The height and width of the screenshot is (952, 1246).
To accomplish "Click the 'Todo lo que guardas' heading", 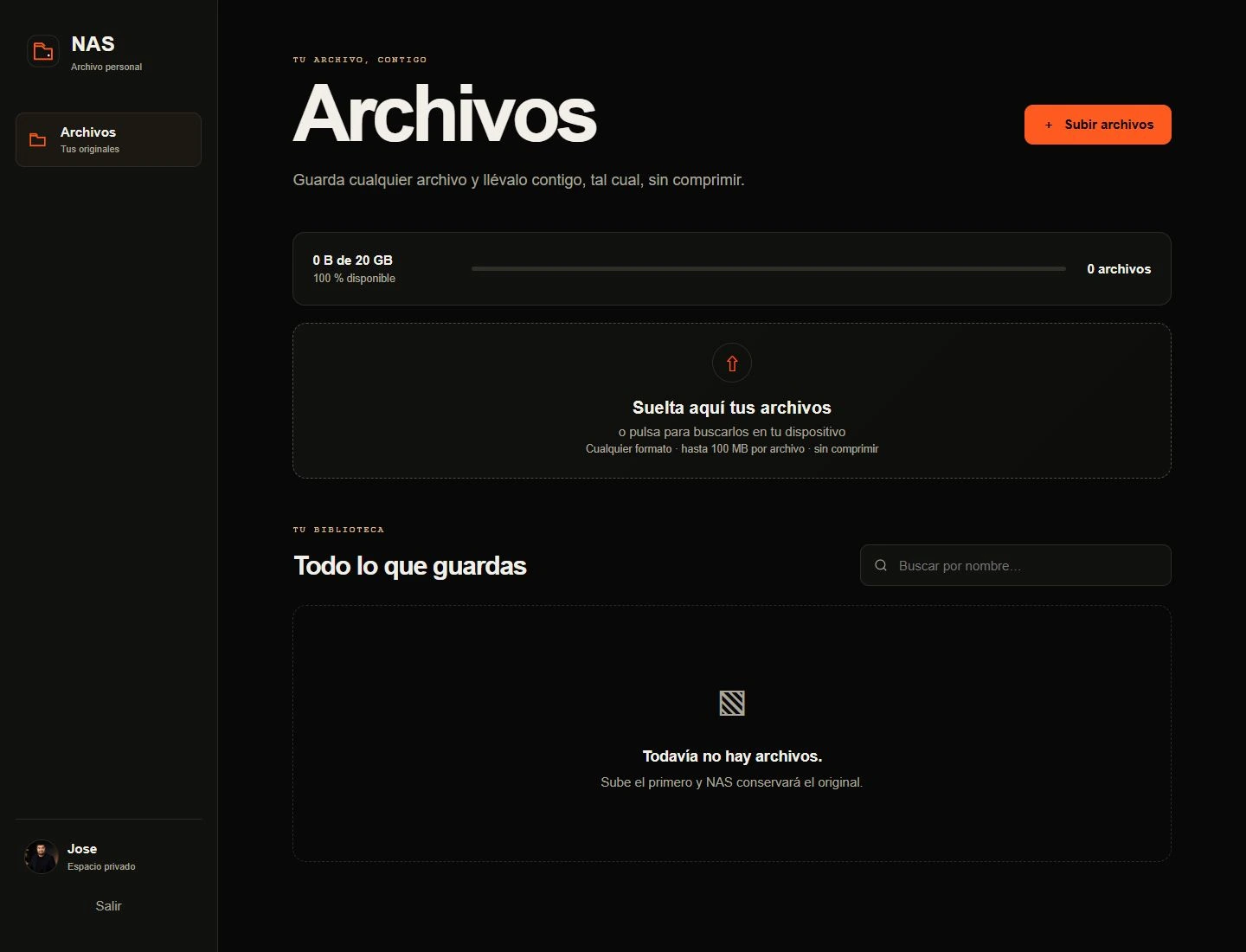I will [x=410, y=566].
